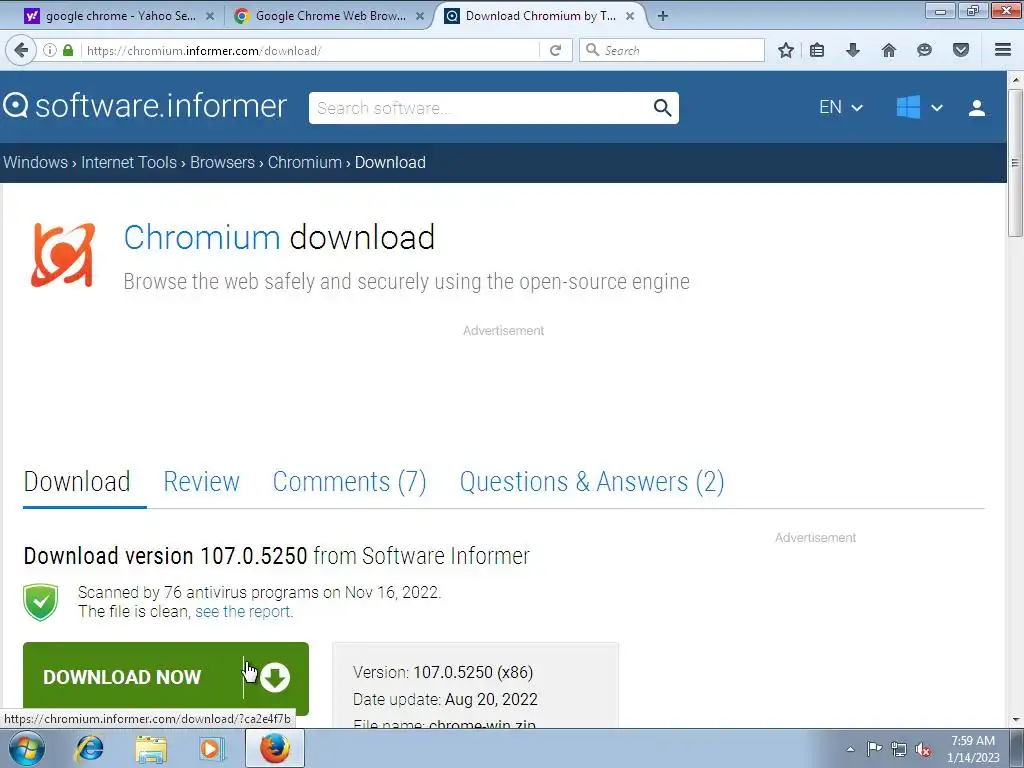This screenshot has height=768, width=1024.
Task: Go to the Chromium breadcrumb link
Action: click(x=304, y=163)
